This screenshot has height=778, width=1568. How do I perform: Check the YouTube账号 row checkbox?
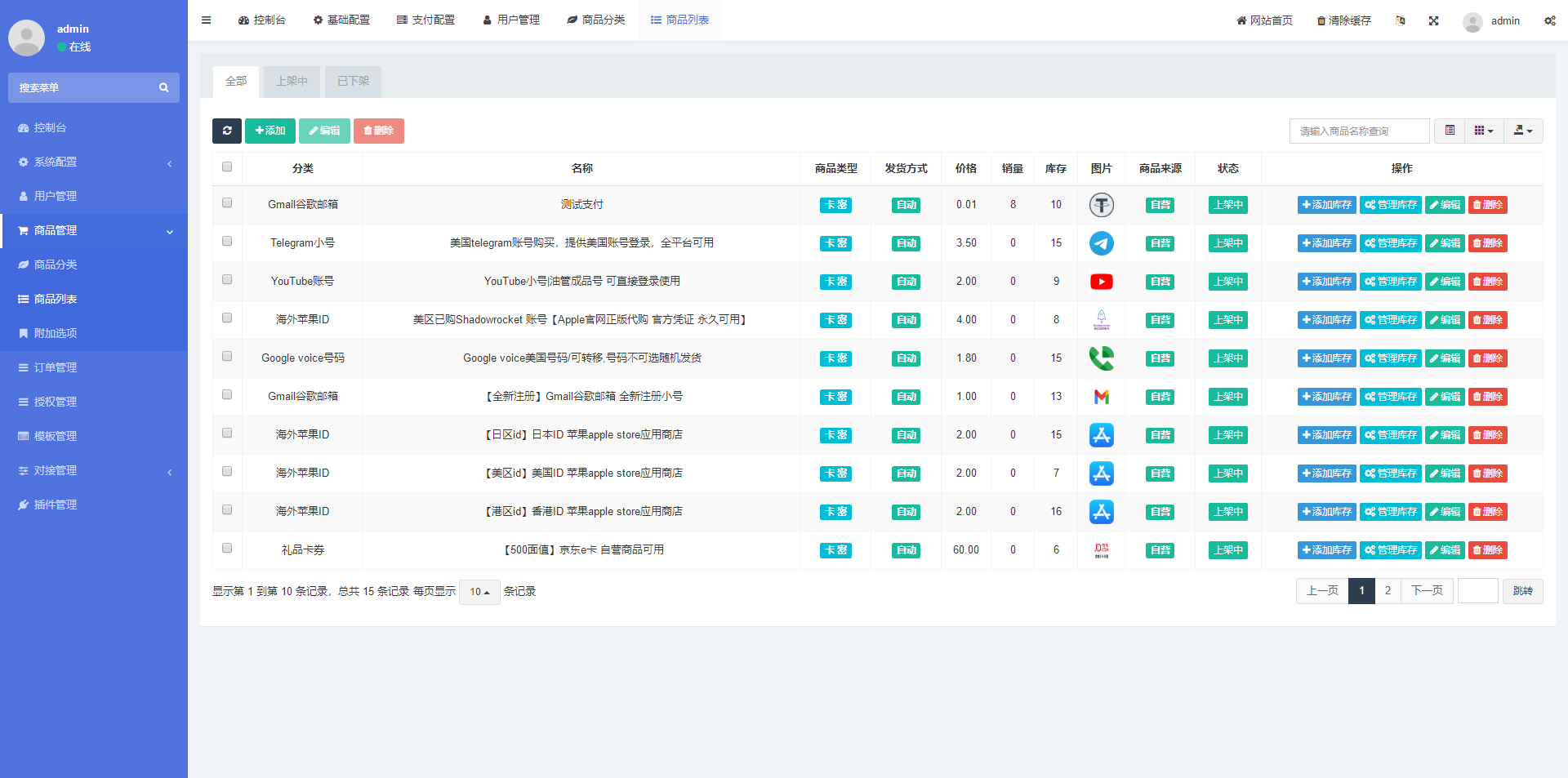coord(227,279)
